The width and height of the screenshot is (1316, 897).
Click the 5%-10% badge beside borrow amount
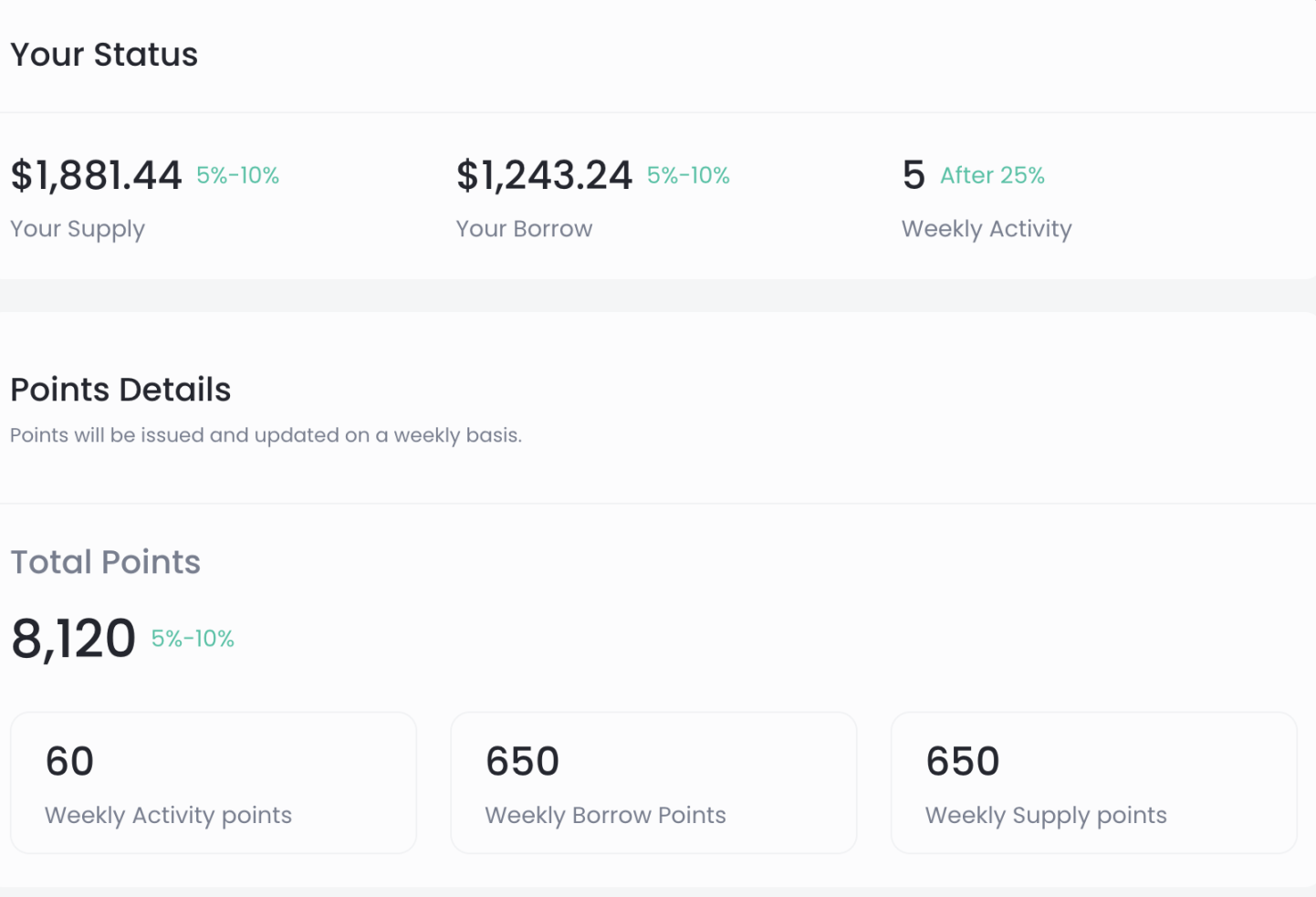click(x=688, y=175)
